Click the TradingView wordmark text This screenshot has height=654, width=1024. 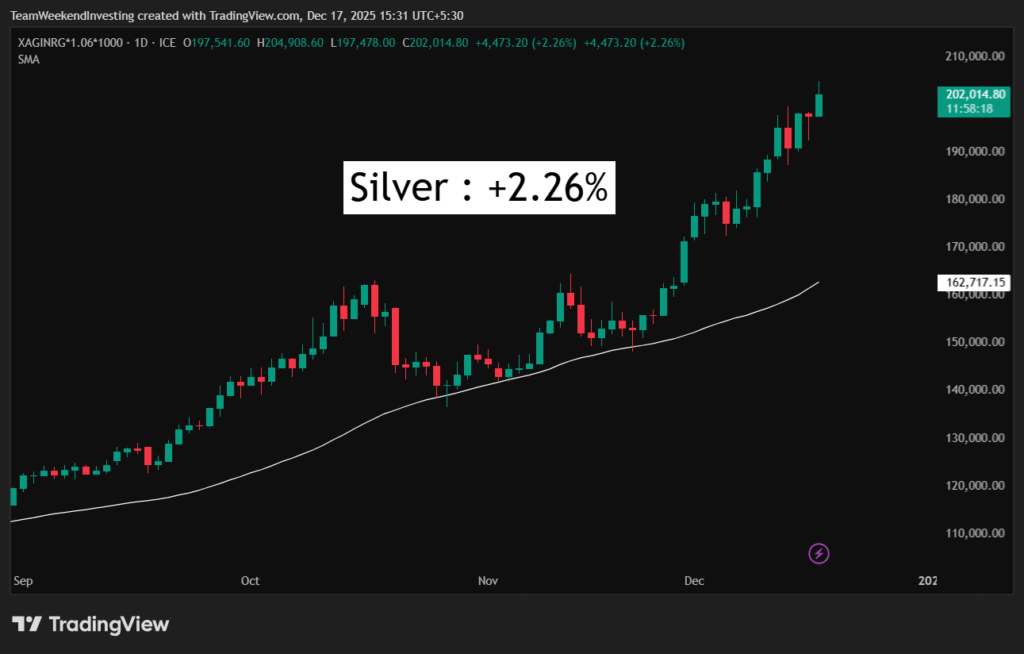click(109, 624)
